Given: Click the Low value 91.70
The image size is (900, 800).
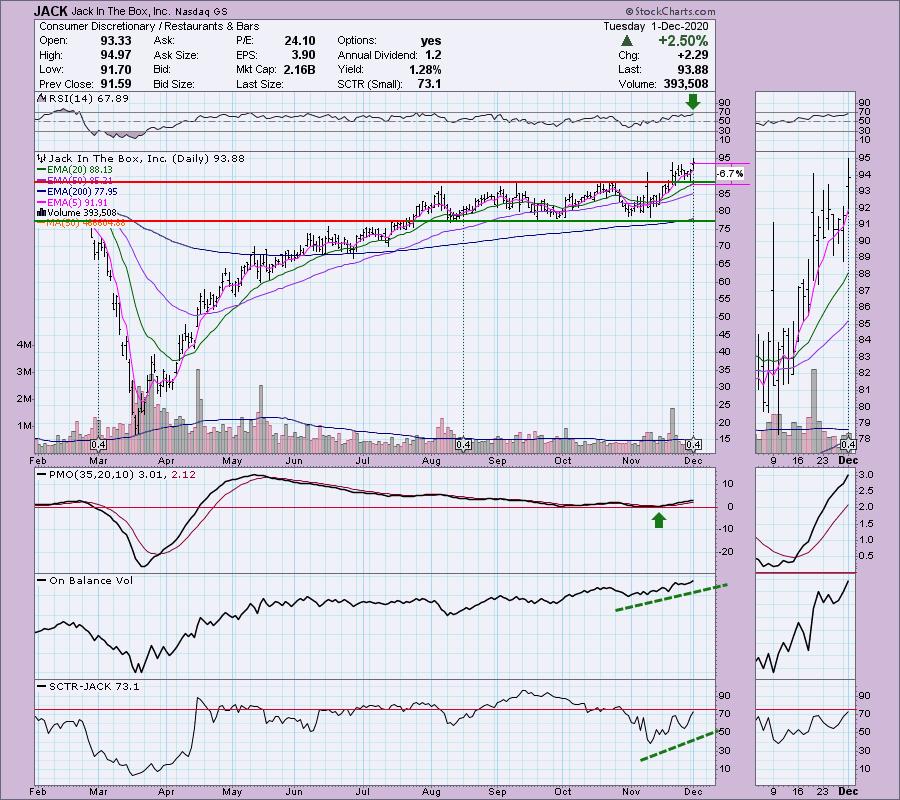Looking at the screenshot, I should [x=116, y=69].
